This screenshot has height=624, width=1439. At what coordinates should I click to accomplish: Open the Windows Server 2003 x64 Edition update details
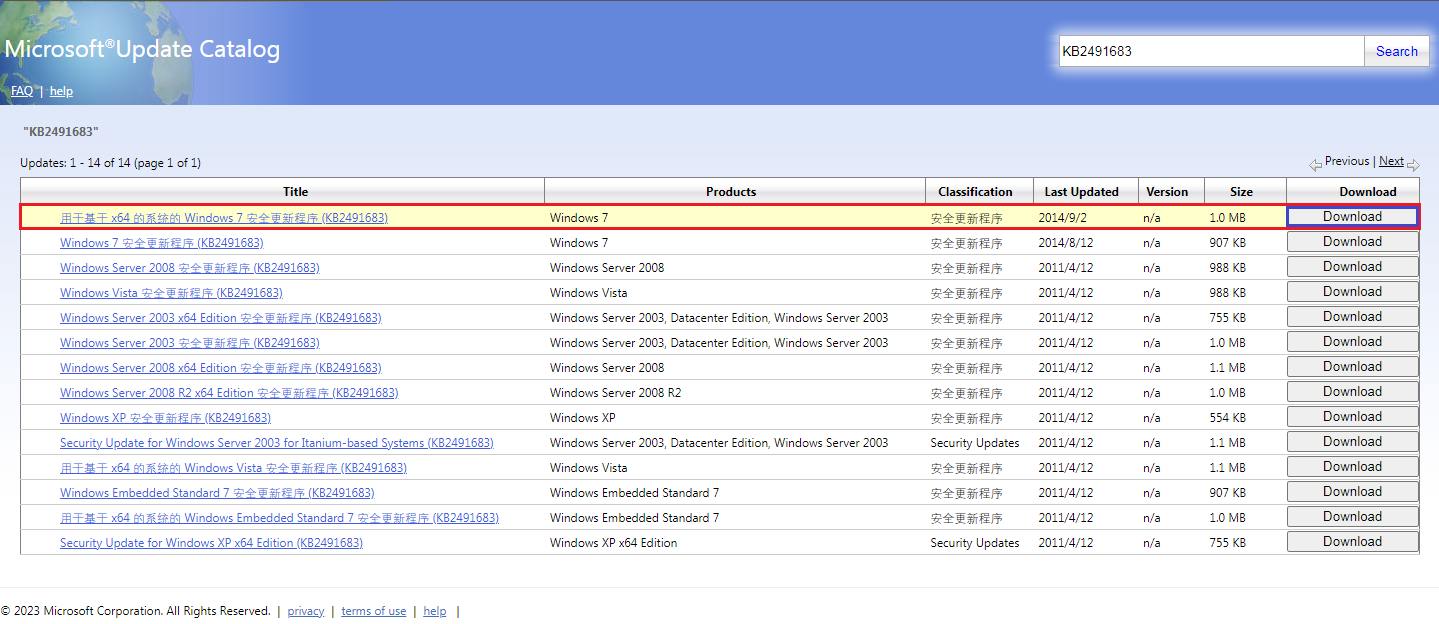(220, 316)
